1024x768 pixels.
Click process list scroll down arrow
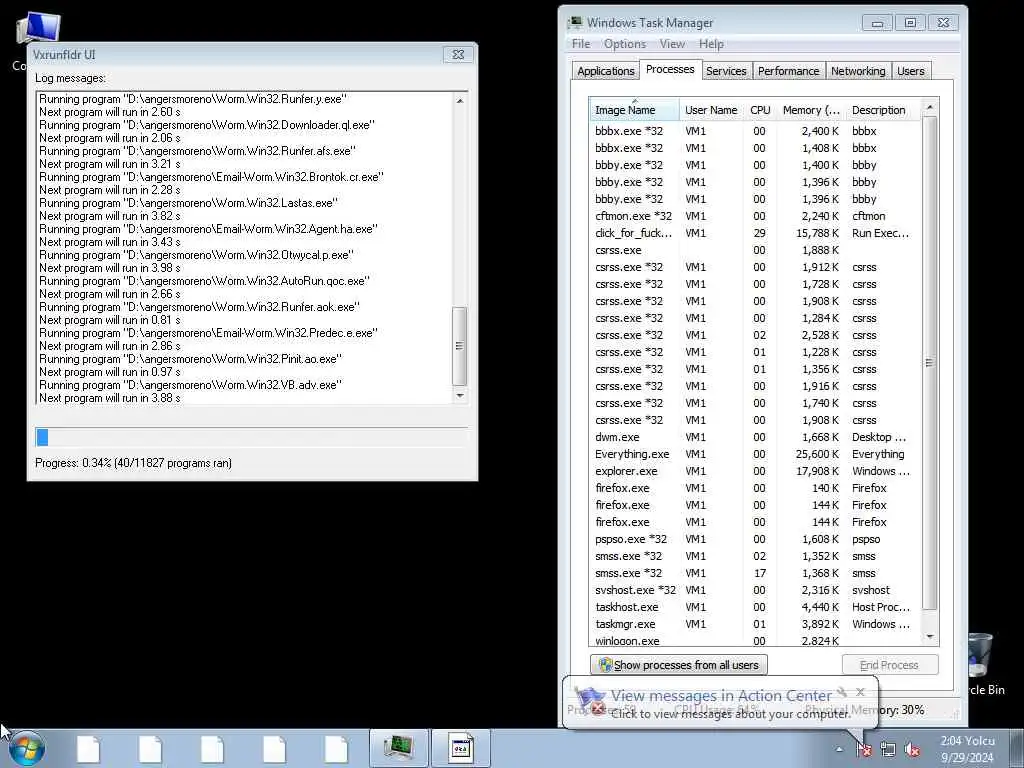[930, 637]
